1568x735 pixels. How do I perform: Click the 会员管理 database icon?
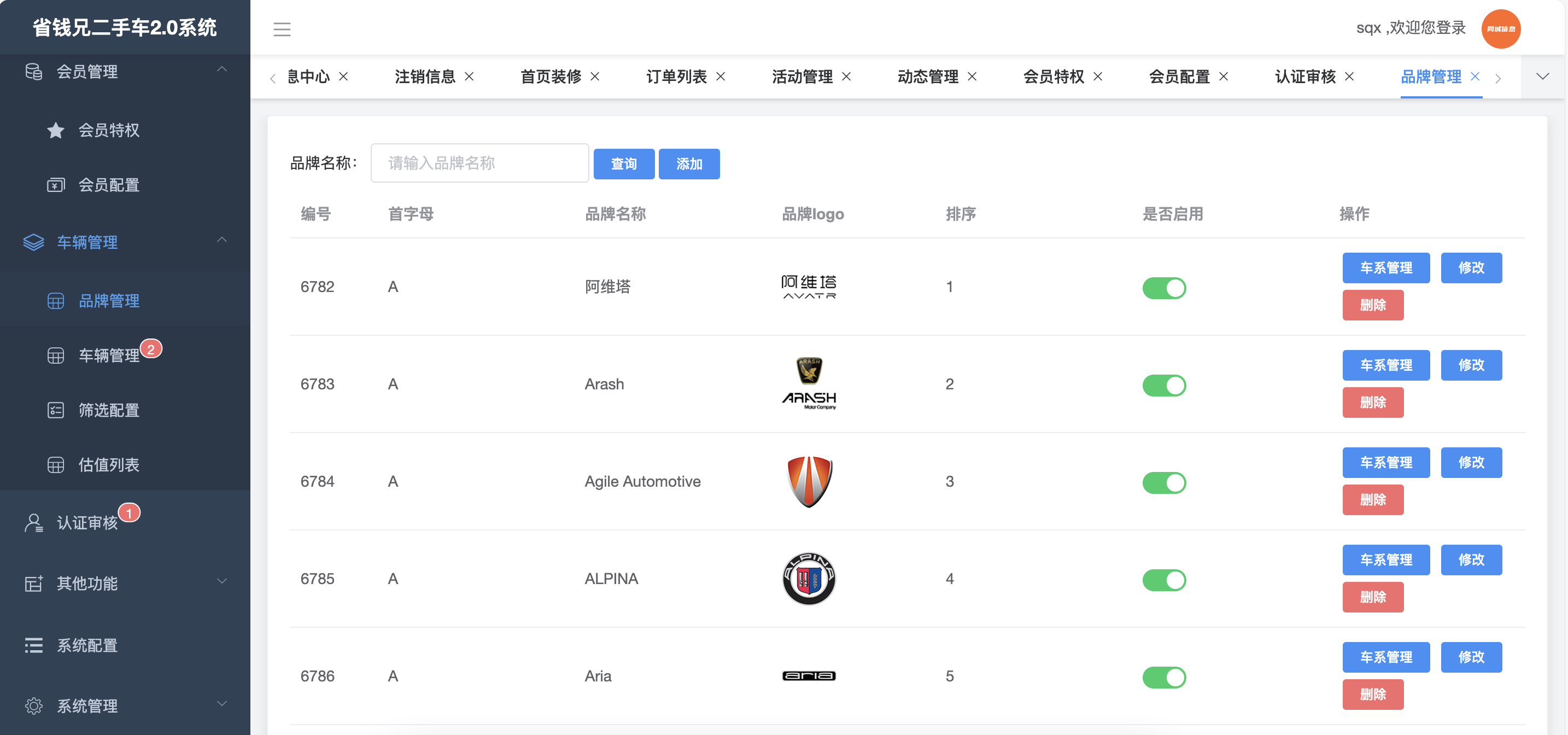tap(33, 71)
